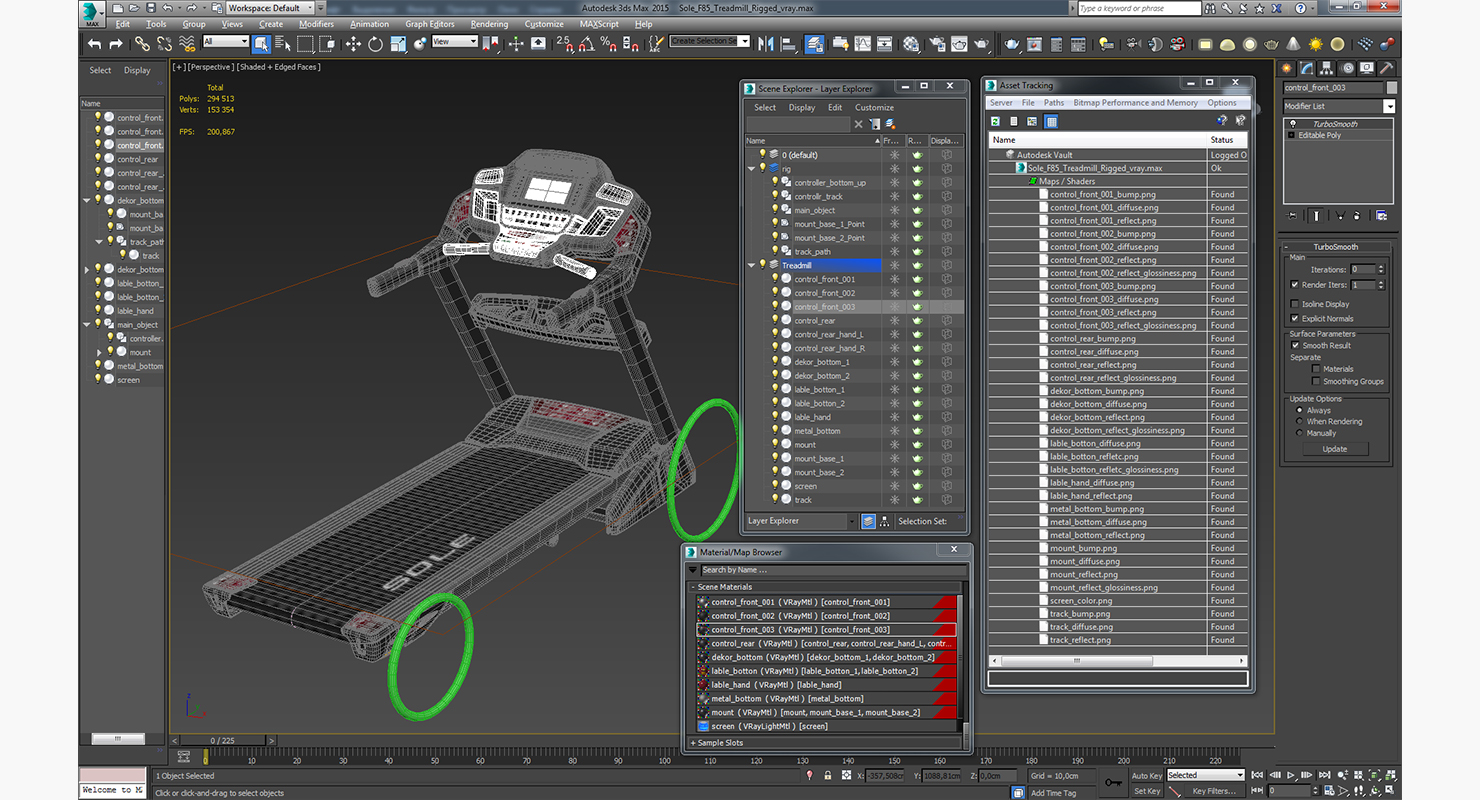The image size is (1480, 800).
Task: Click the cone primitive icon in toolbar
Action: click(1294, 44)
